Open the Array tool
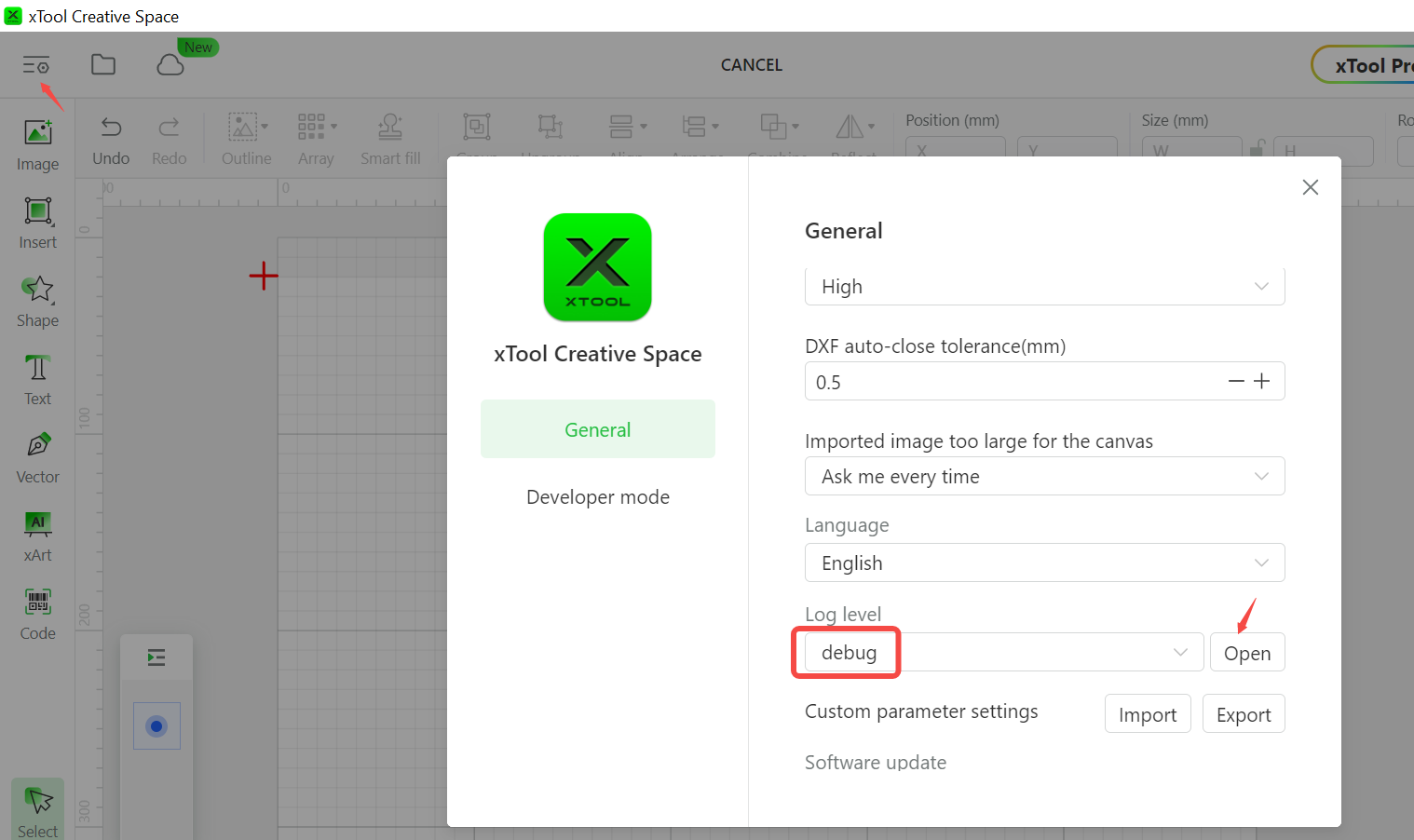 (317, 141)
